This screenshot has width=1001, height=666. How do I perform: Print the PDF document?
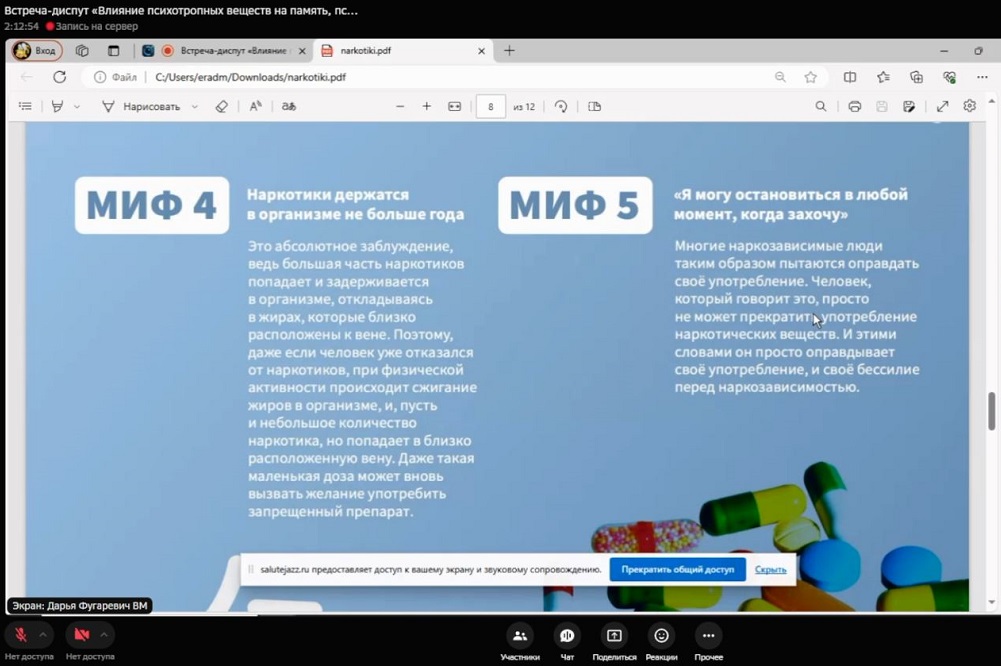click(x=854, y=107)
